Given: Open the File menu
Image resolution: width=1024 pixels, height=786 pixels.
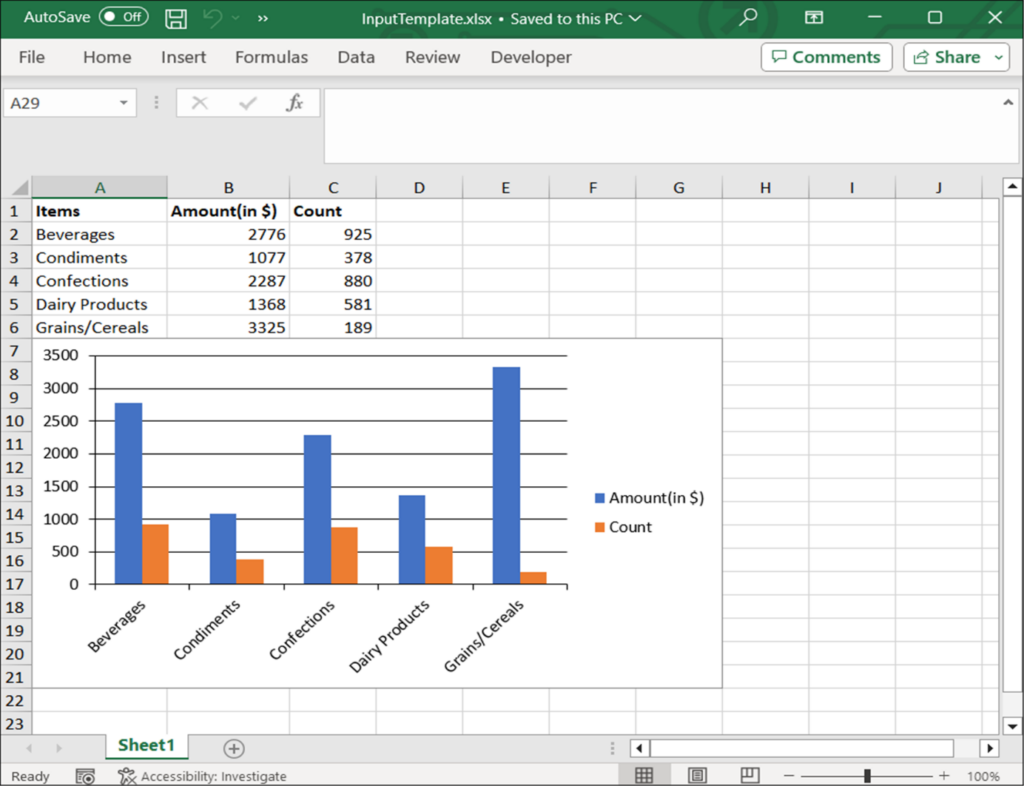Looking at the screenshot, I should [x=31, y=57].
